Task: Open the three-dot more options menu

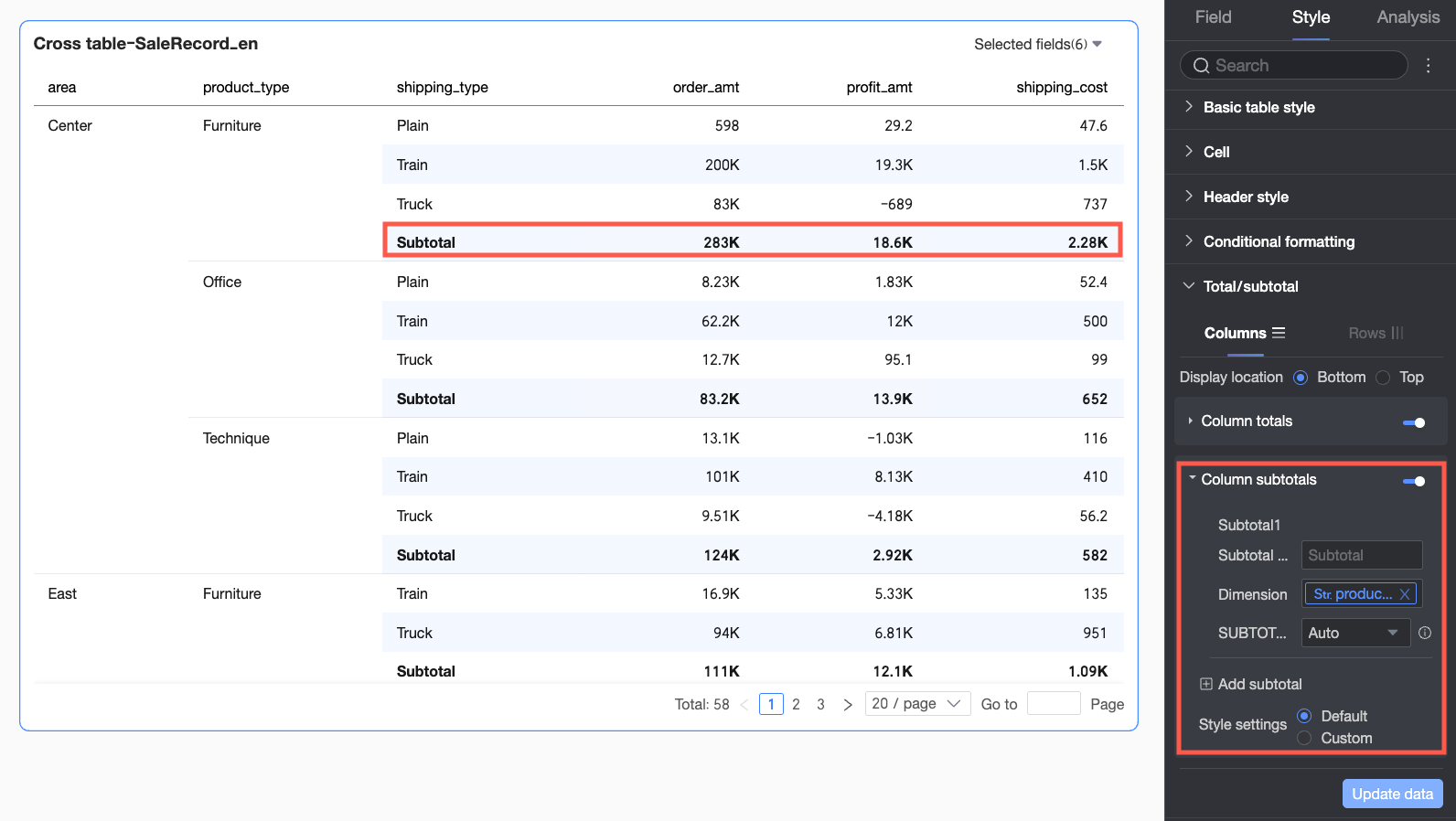Action: [1428, 66]
